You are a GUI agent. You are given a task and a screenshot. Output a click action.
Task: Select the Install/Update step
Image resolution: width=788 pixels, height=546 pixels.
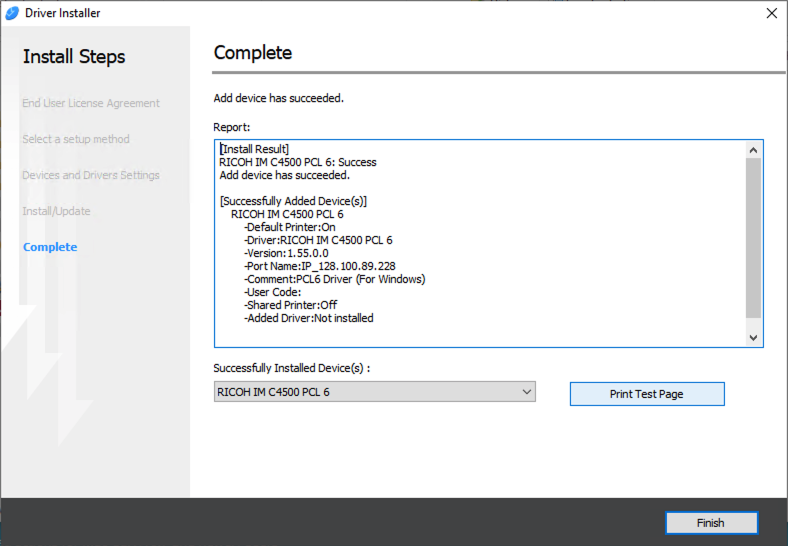[56, 211]
